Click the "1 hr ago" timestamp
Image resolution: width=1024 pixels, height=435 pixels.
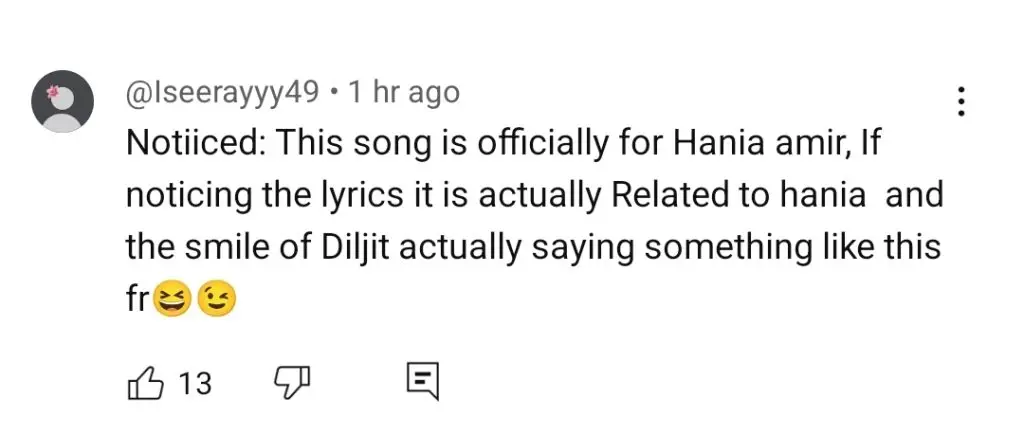click(404, 93)
